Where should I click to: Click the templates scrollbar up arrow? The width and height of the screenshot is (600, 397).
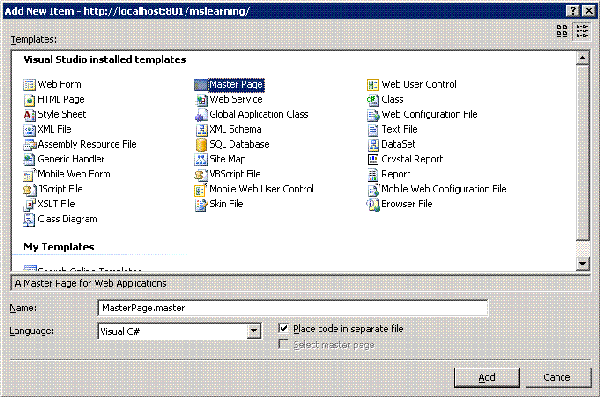click(582, 58)
